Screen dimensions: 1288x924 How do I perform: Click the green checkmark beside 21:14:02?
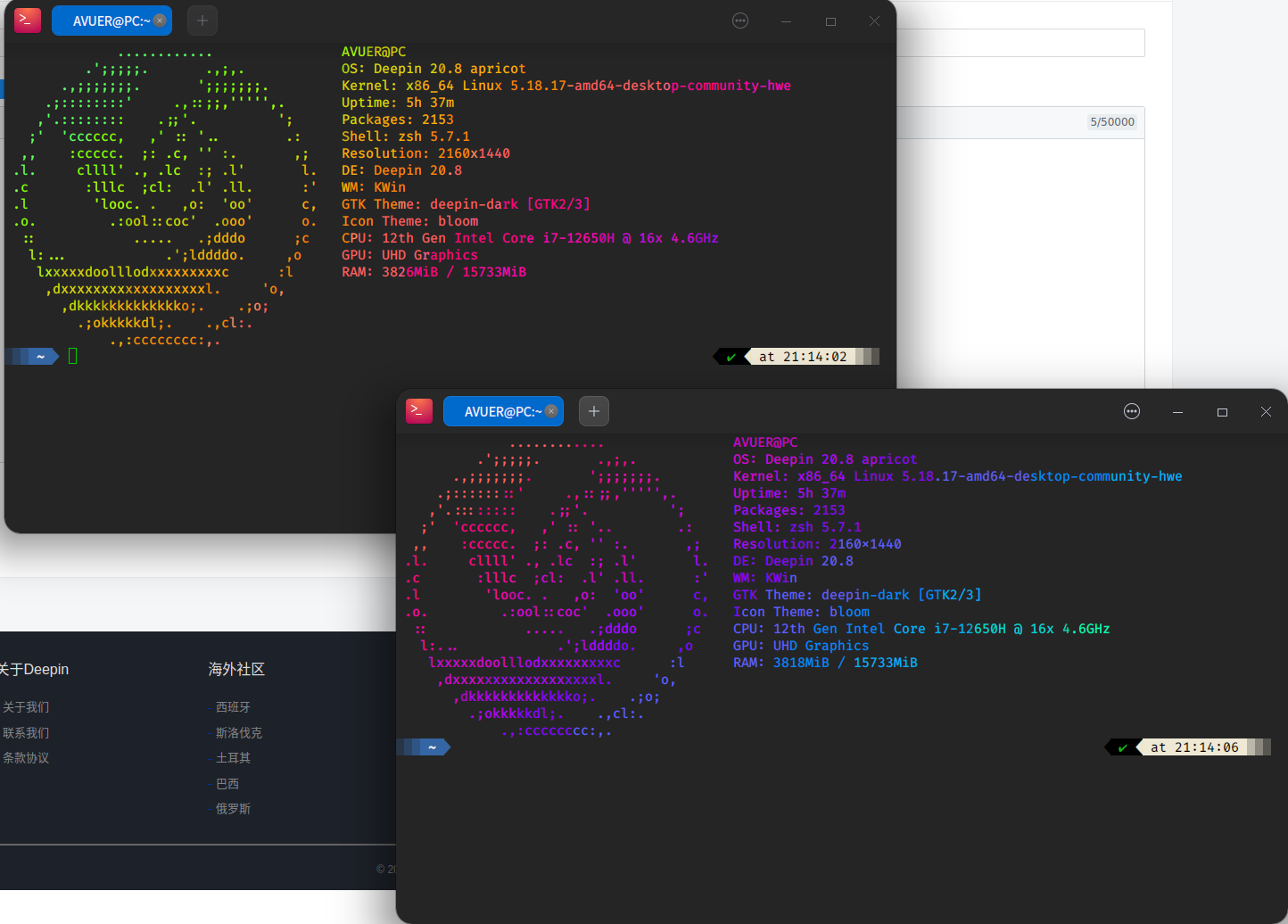click(x=731, y=357)
